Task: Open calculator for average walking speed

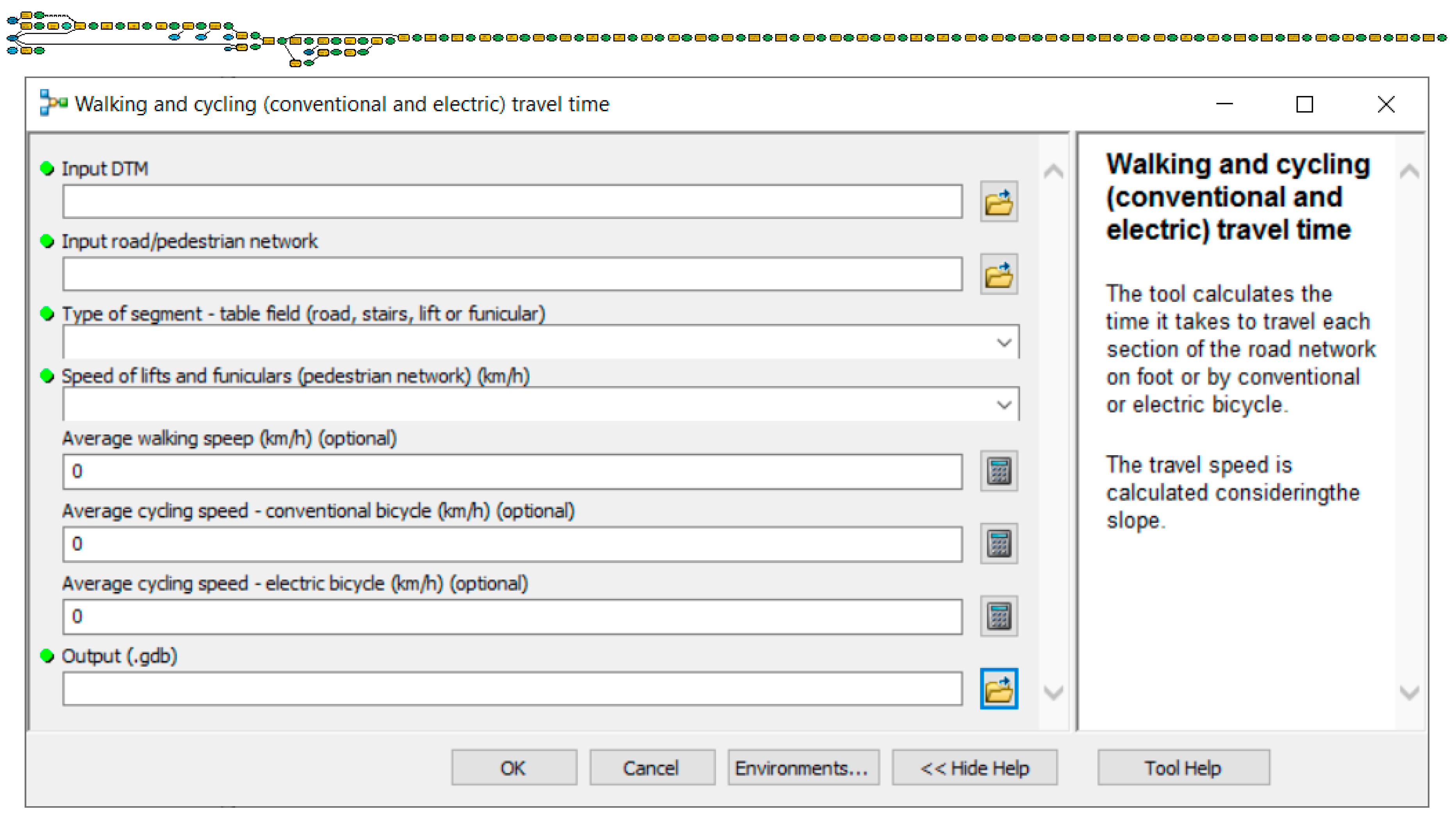Action: pos(998,471)
